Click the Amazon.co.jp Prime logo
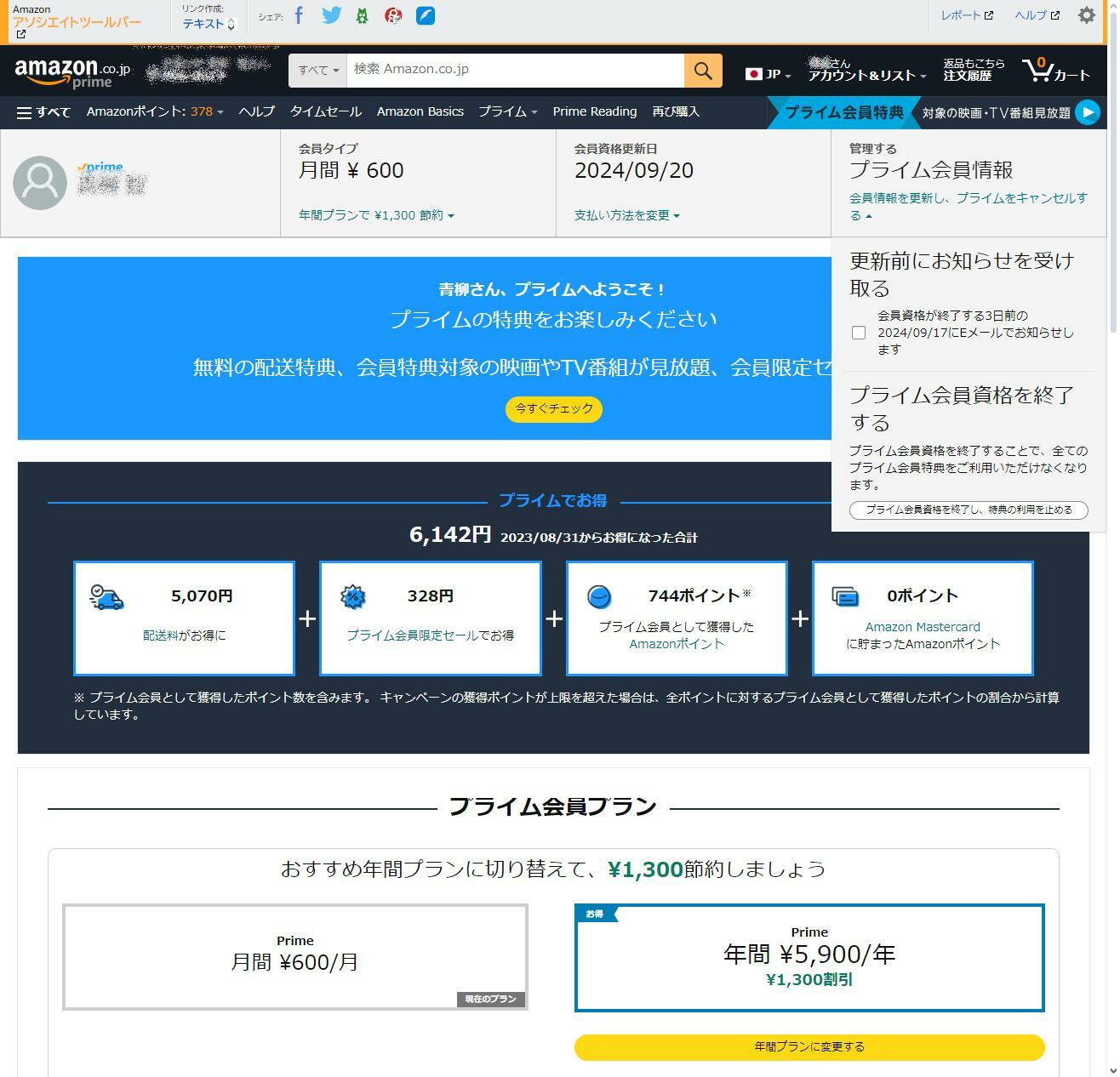This screenshot has width=1120, height=1077. pyautogui.click(x=72, y=73)
